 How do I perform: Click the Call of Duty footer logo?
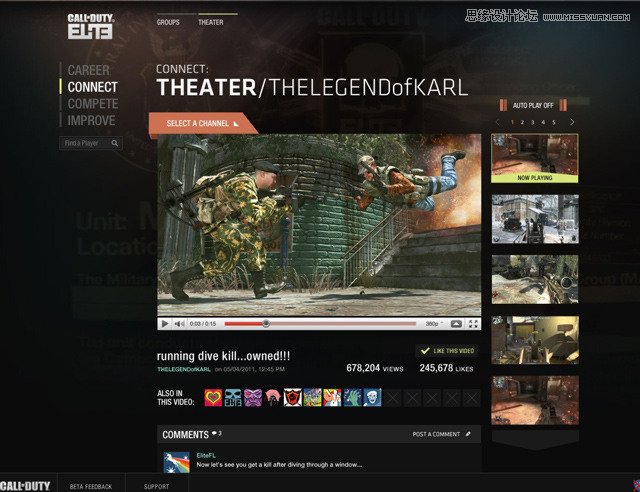pyautogui.click(x=25, y=486)
